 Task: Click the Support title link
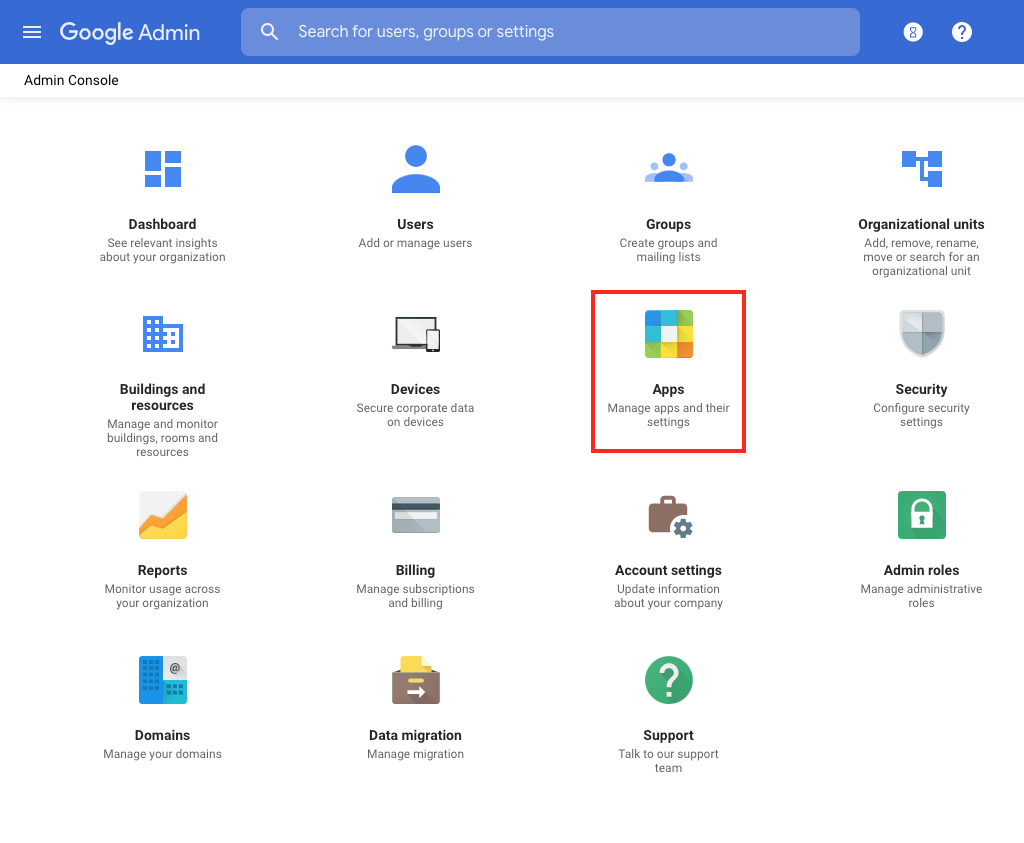669,735
